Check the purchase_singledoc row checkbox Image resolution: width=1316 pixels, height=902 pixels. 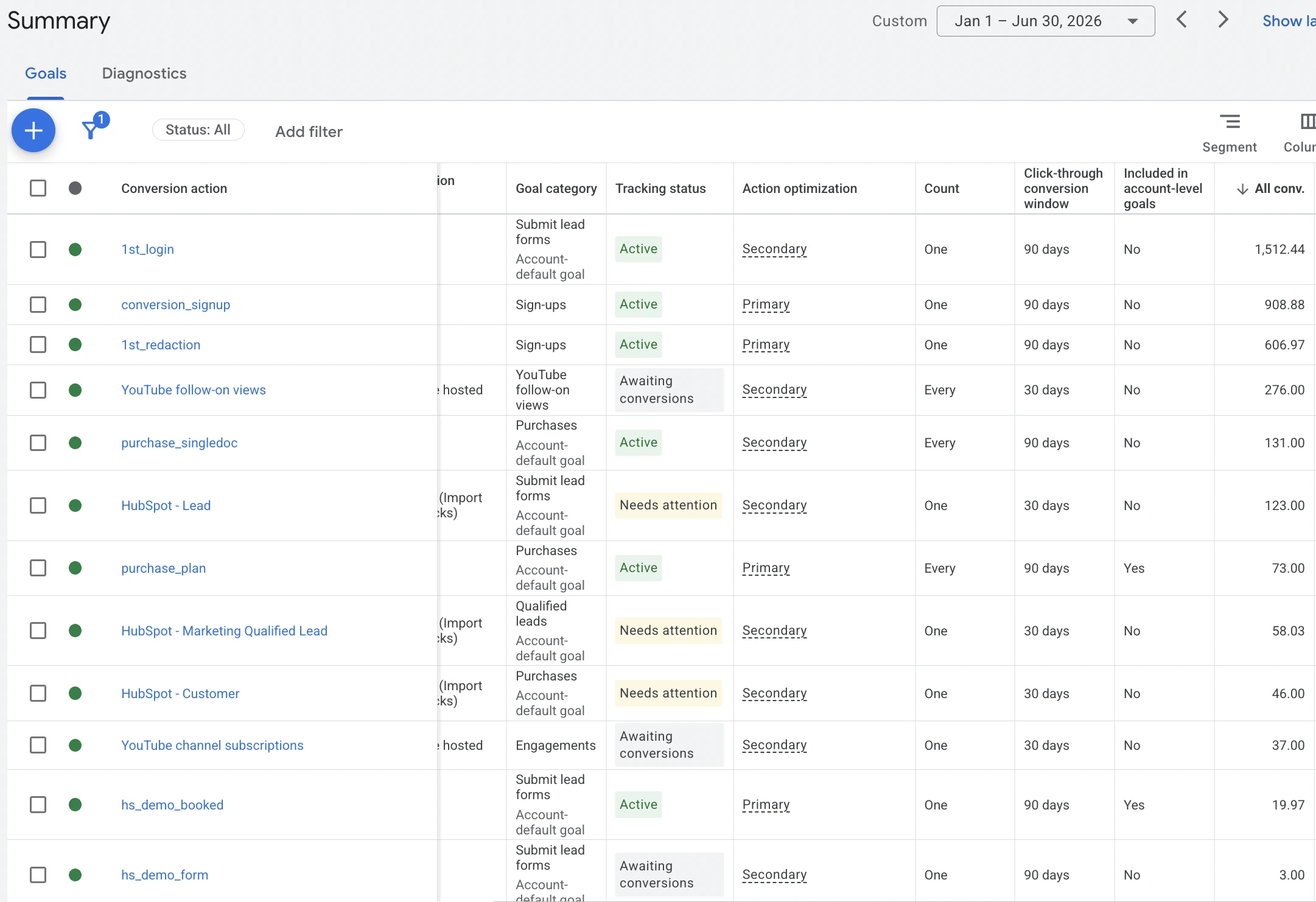[38, 442]
